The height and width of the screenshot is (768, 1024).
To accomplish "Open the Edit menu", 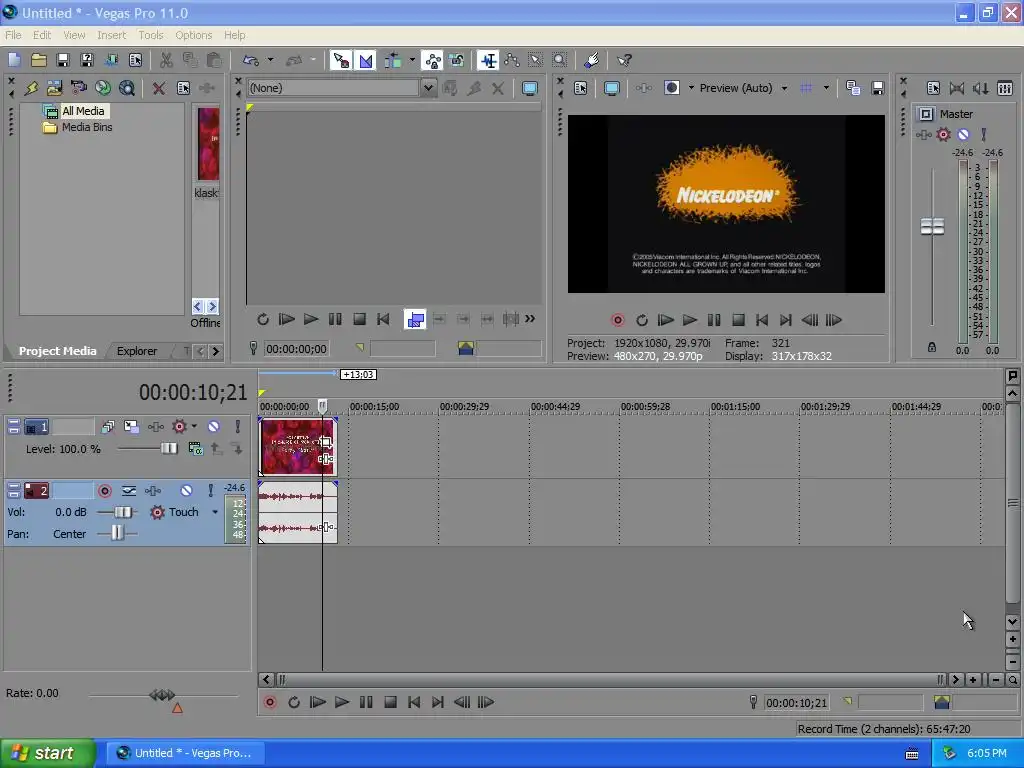I will [42, 35].
